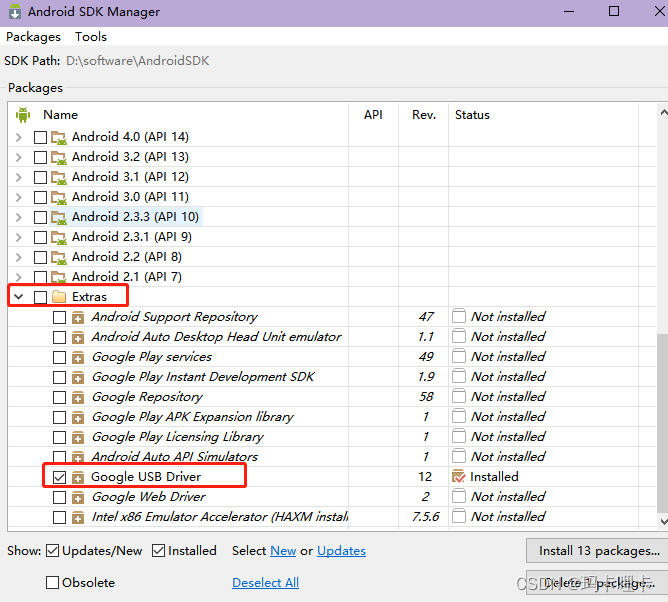Click the Android 4.0 (API 14) folder icon
668x602 pixels.
pyautogui.click(x=59, y=137)
